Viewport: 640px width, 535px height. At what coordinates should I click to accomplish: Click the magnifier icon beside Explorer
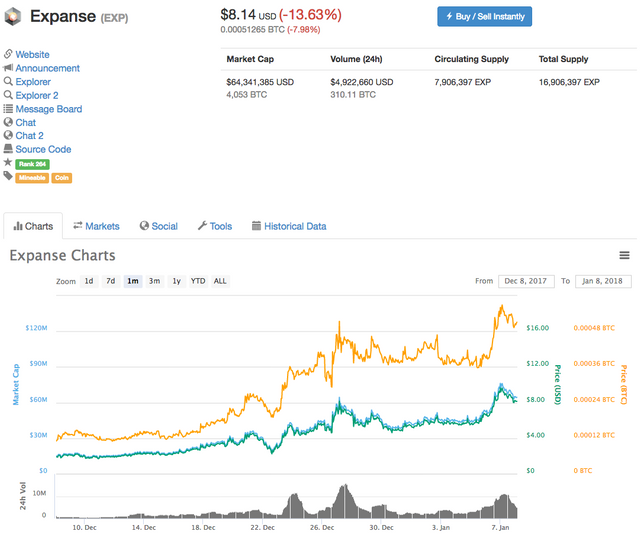[8, 81]
